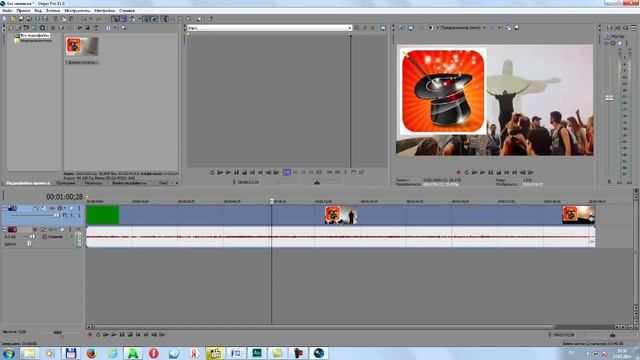This screenshot has width=640, height=360.
Task: Adjust the audio track volume slider
Action: [x=33, y=237]
